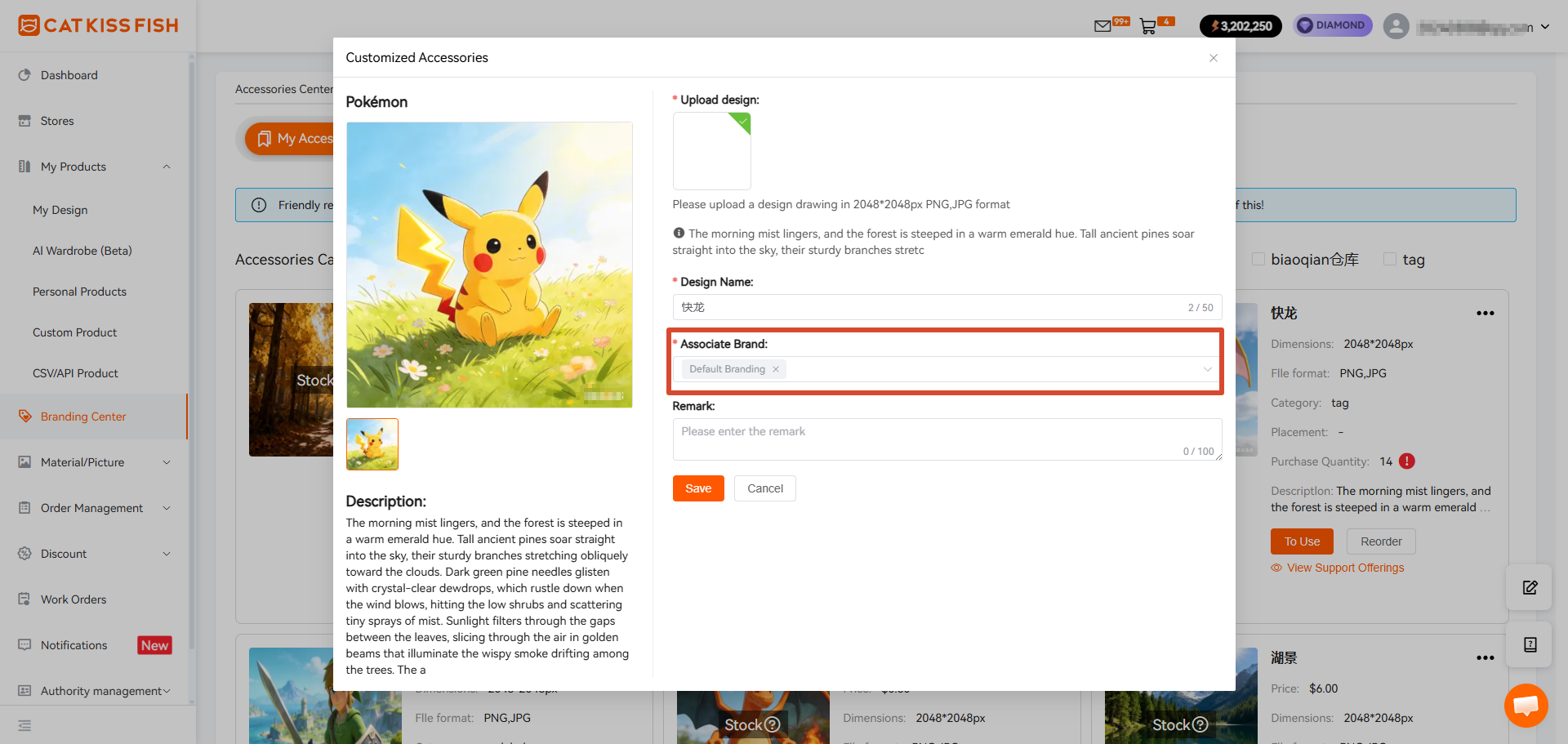Image resolution: width=1568 pixels, height=744 pixels.
Task: Click the user avatar icon
Action: coord(1396,26)
